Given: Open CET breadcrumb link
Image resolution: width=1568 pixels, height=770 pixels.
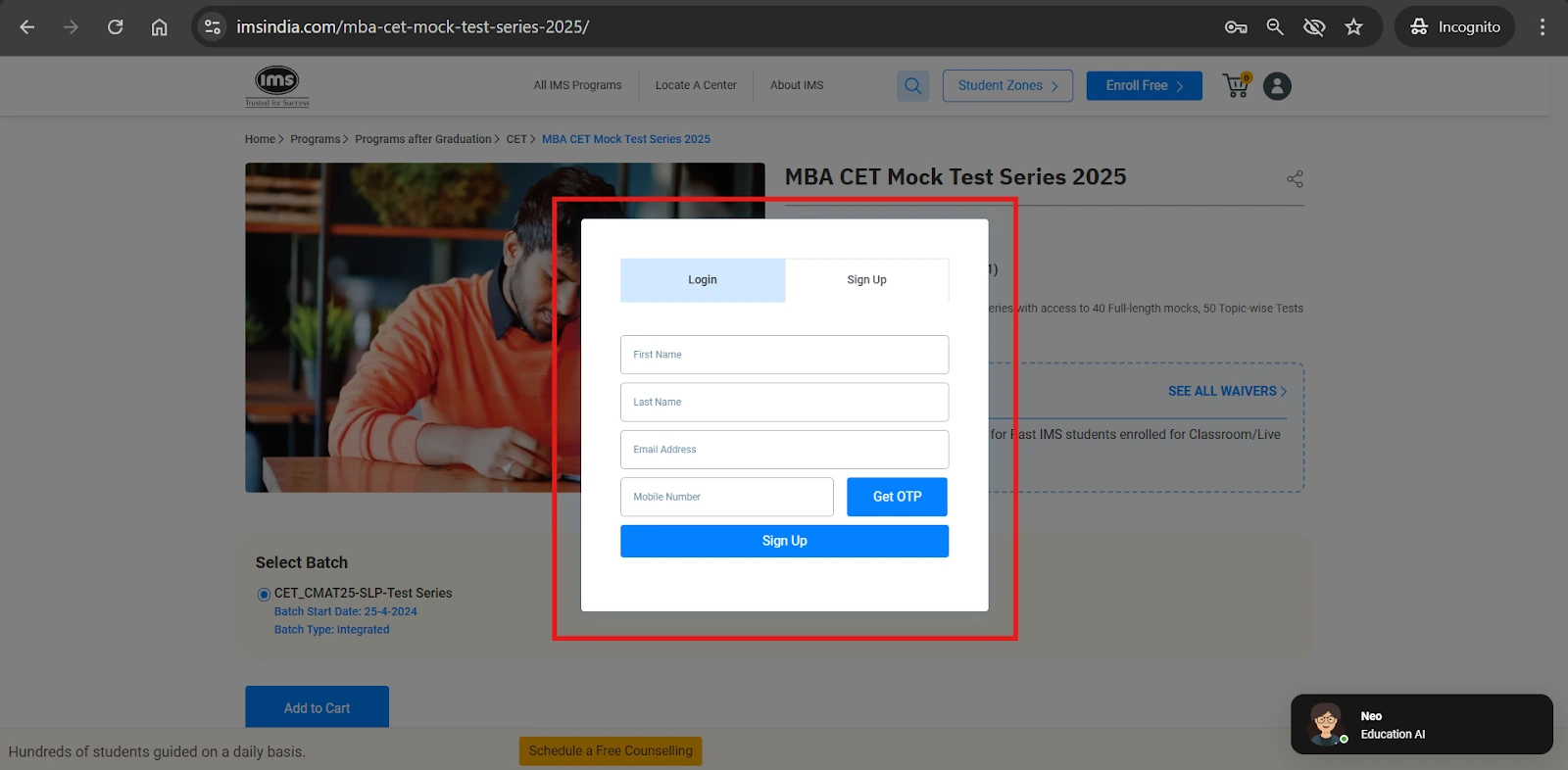Looking at the screenshot, I should pos(516,139).
